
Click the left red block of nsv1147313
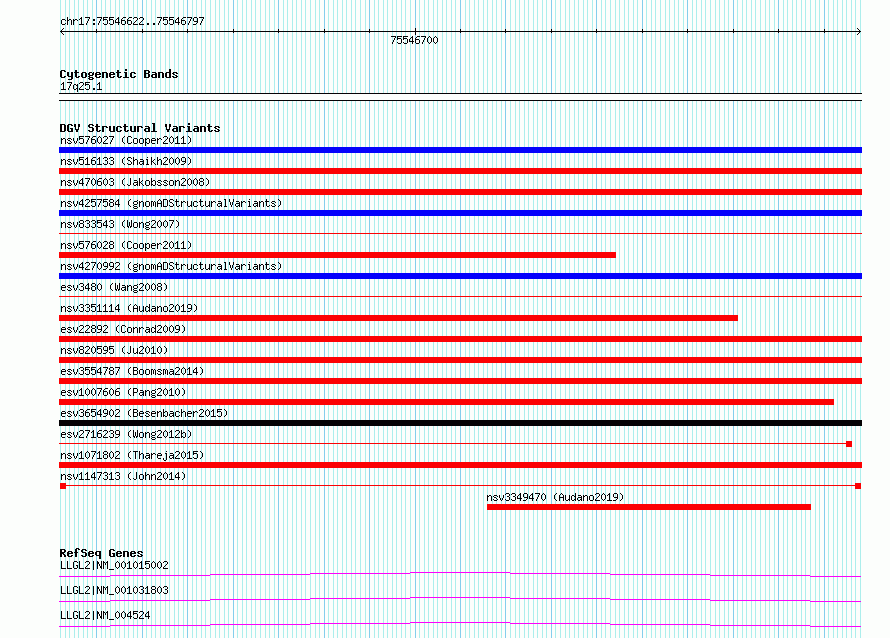(x=63, y=486)
